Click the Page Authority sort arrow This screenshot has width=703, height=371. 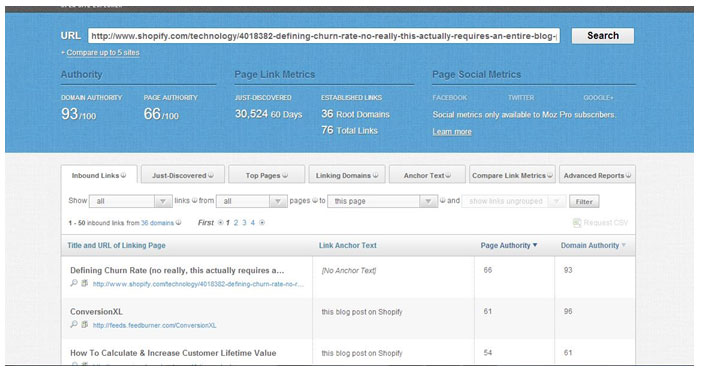click(x=535, y=245)
